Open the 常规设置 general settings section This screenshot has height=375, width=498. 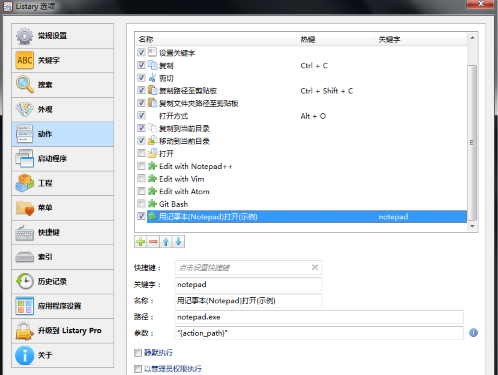click(x=63, y=36)
